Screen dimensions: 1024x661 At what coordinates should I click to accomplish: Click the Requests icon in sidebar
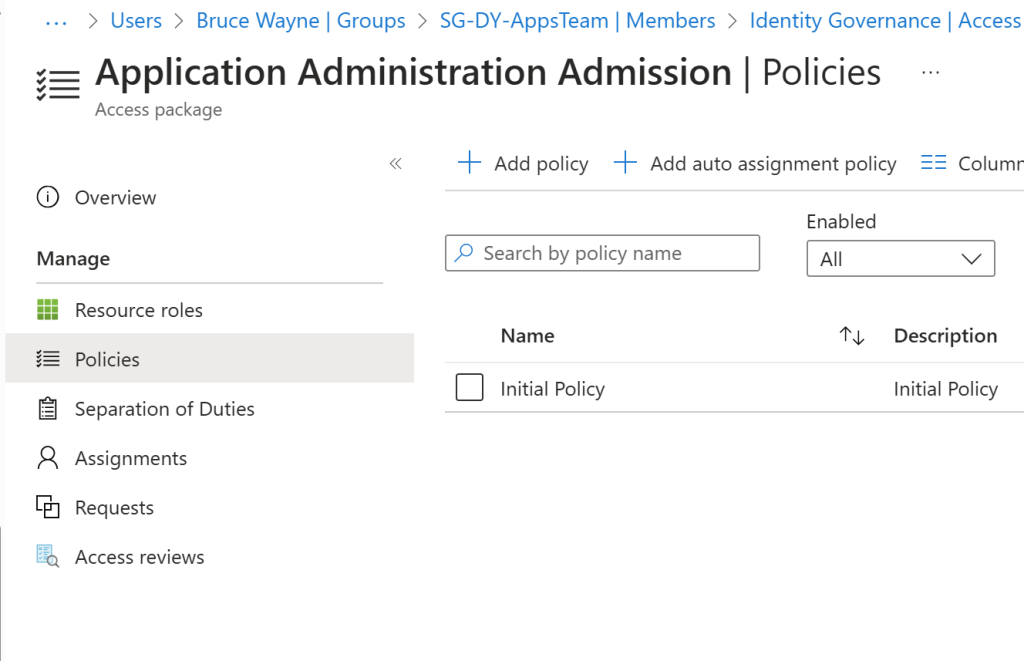pos(47,507)
